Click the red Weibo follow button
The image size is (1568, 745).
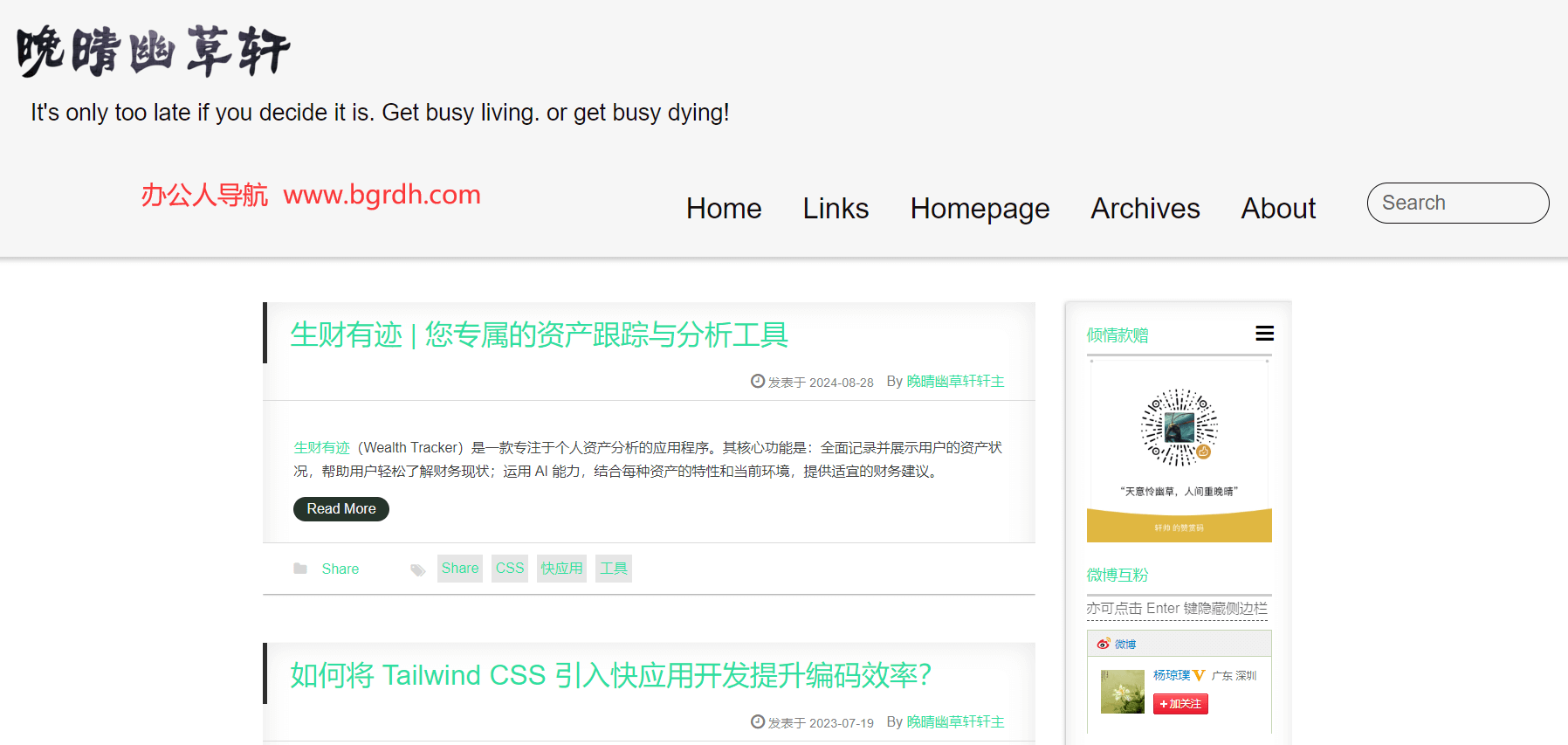pos(1179,704)
